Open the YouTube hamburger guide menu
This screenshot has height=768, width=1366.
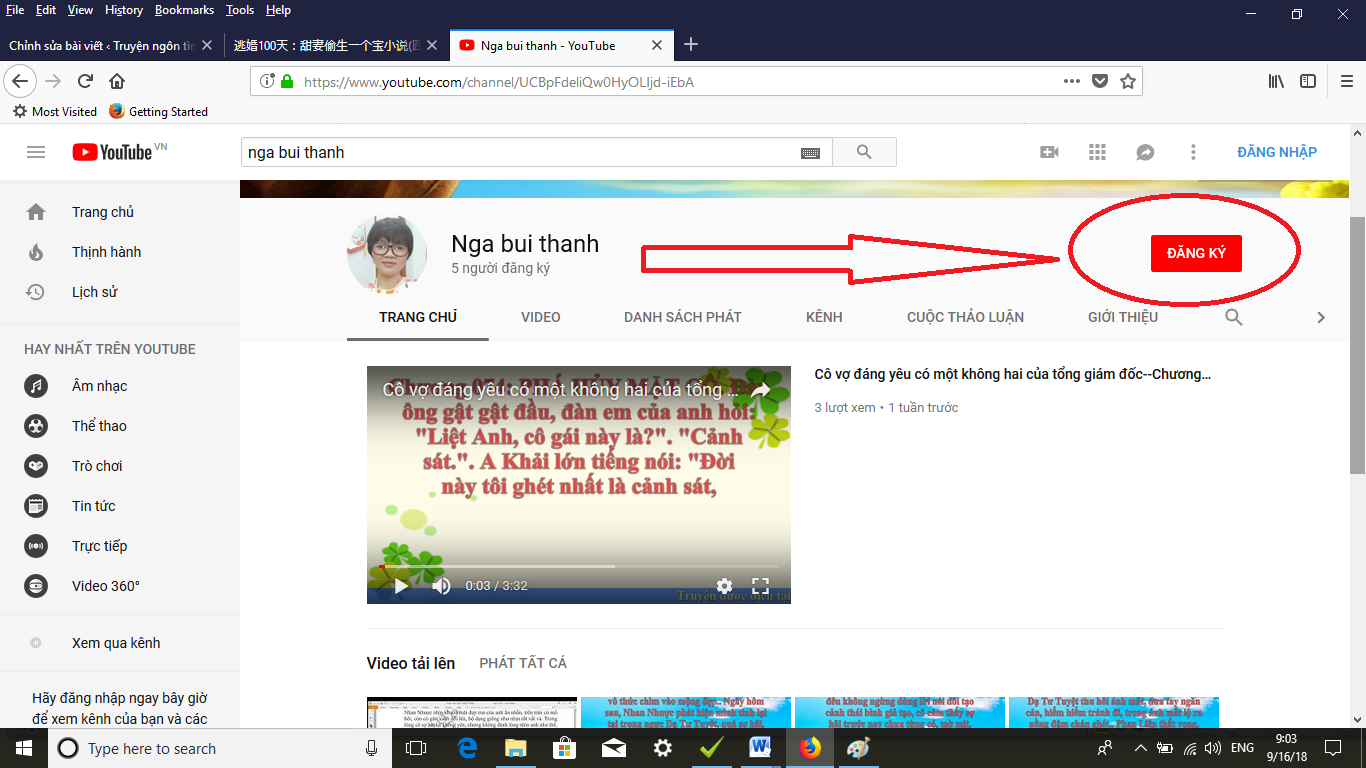36,152
